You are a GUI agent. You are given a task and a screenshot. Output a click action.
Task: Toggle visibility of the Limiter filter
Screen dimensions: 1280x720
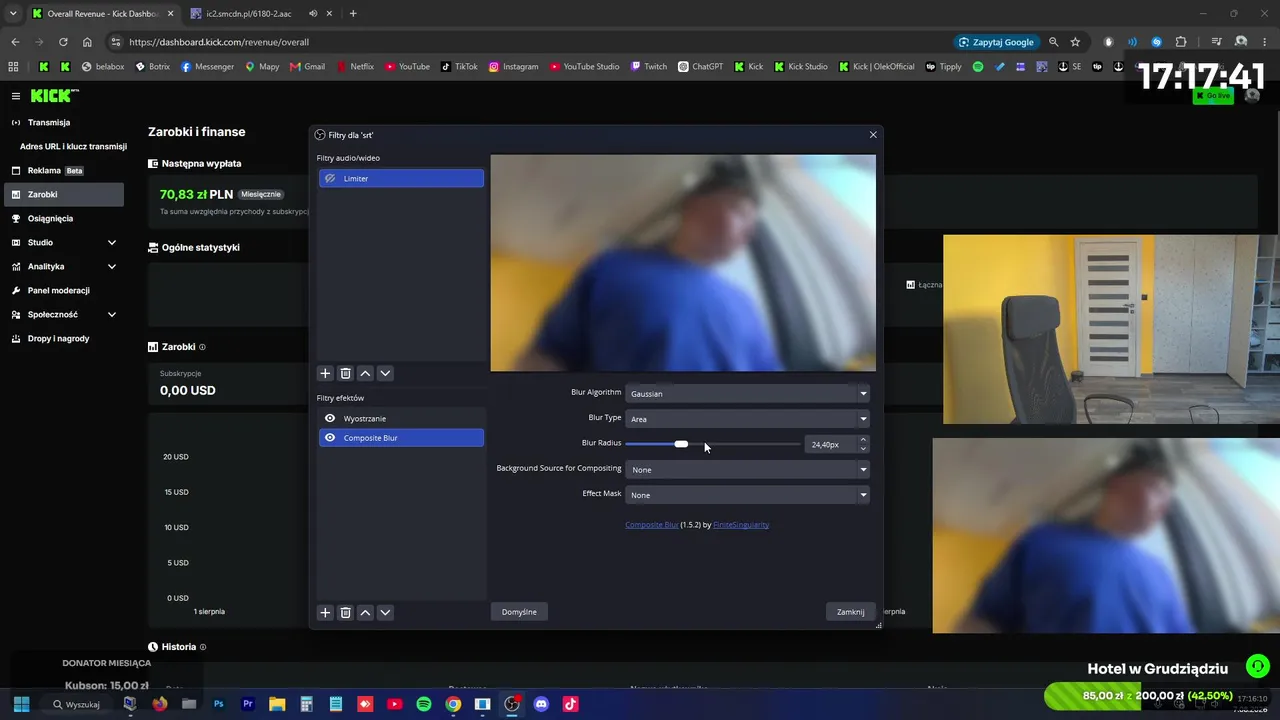[330, 178]
